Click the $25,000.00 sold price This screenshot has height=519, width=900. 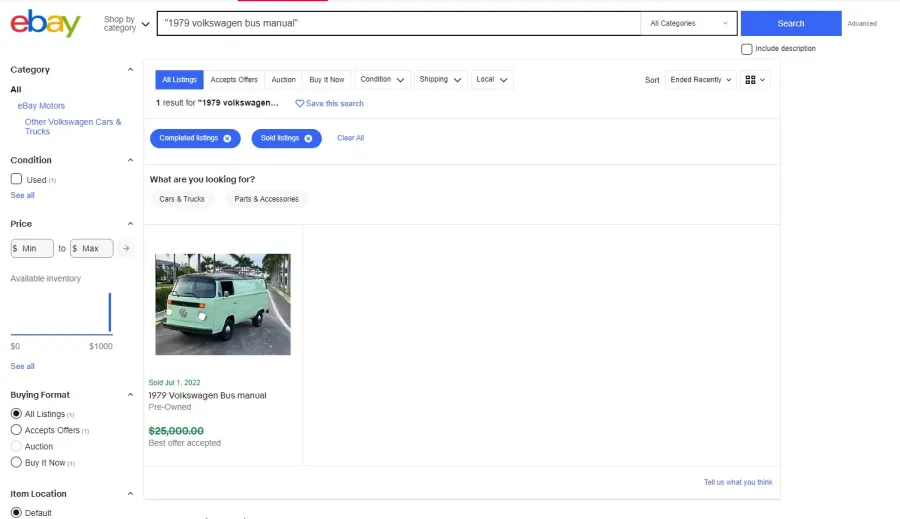pyautogui.click(x=176, y=431)
